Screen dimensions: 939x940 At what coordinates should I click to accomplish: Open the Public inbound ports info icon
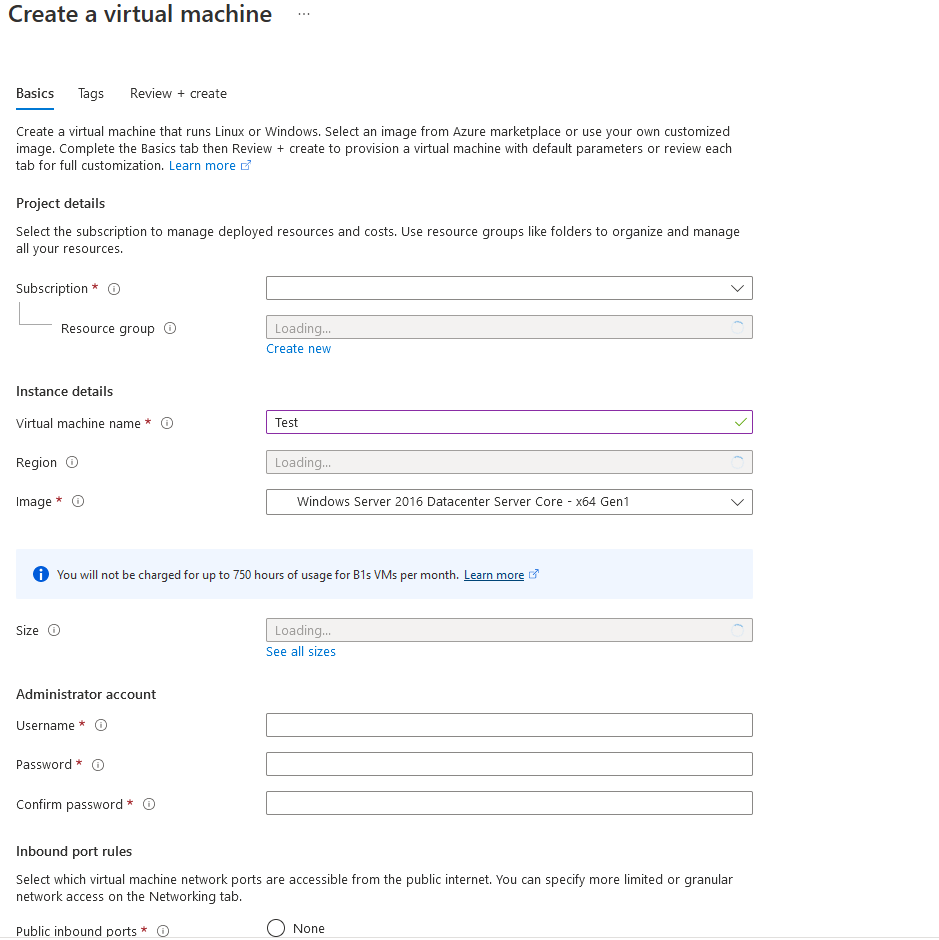[x=163, y=931]
